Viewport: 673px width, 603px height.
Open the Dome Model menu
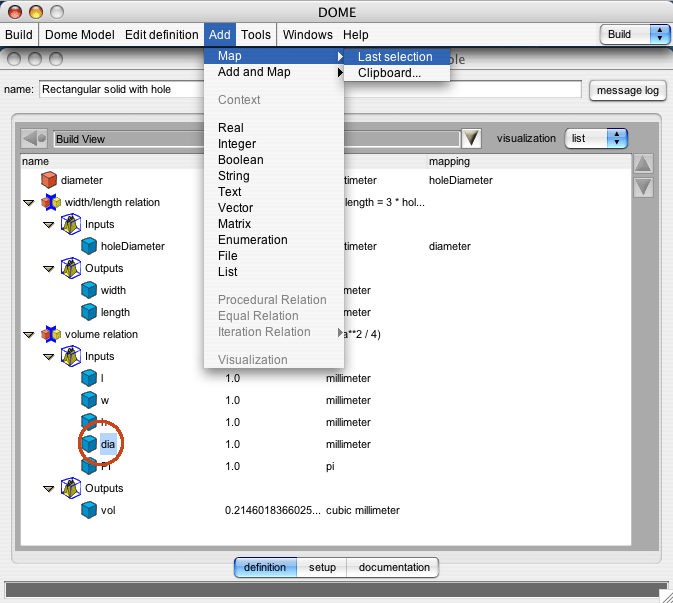click(79, 34)
